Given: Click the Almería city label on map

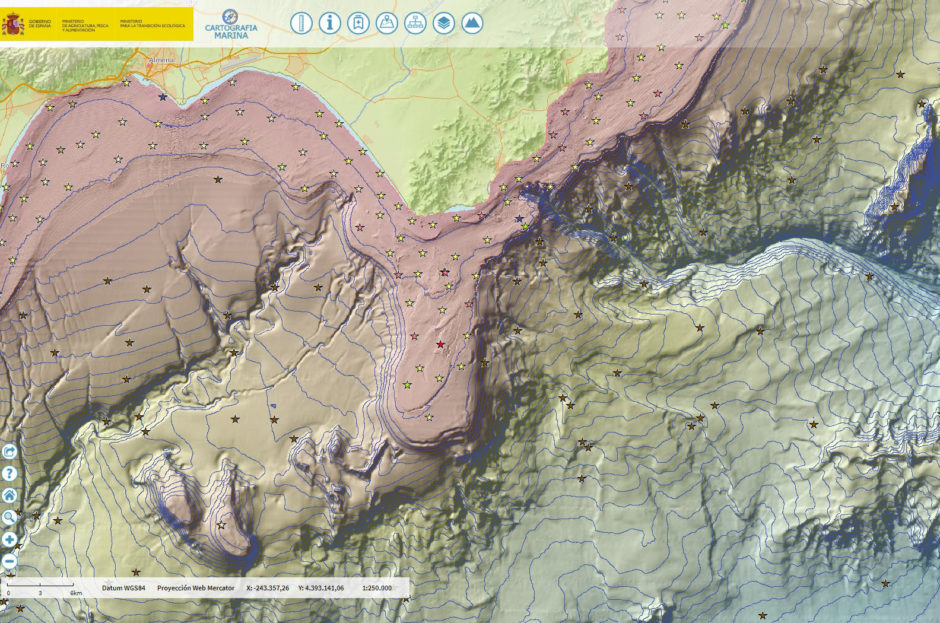Looking at the screenshot, I should pyautogui.click(x=162, y=60).
